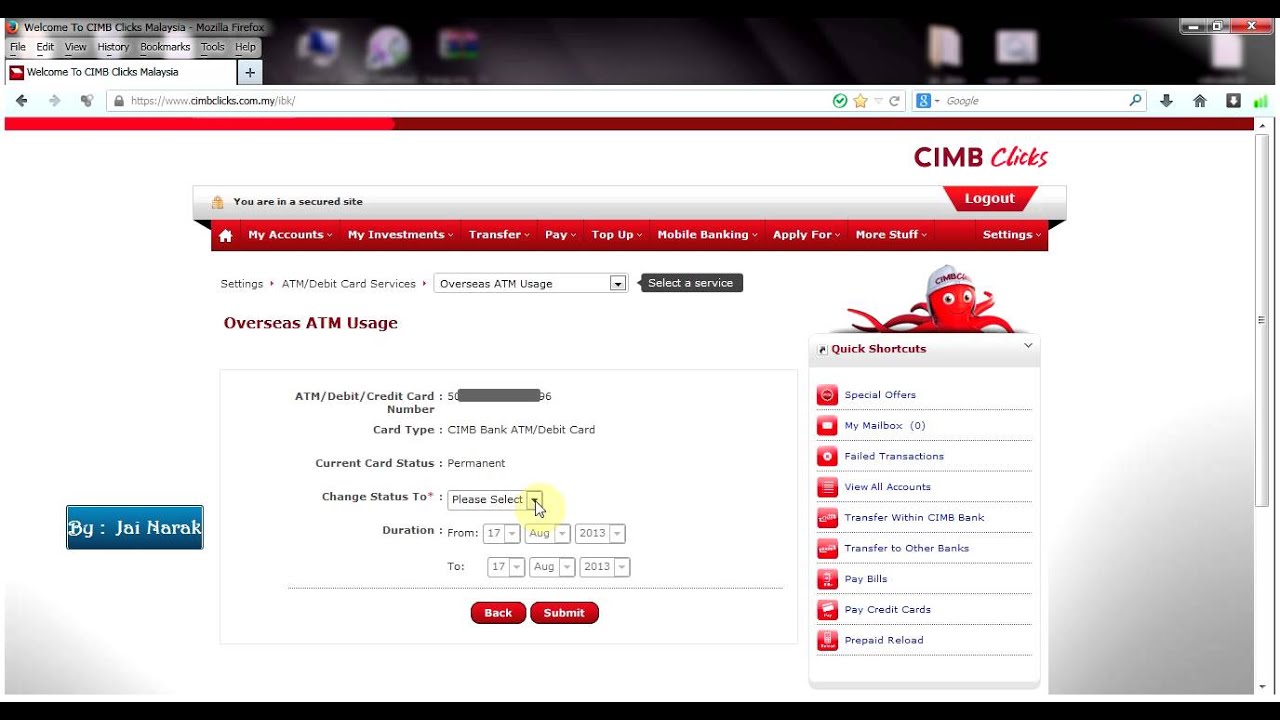Open Change Status To dropdown
This screenshot has height=720, width=1280.
pos(495,499)
